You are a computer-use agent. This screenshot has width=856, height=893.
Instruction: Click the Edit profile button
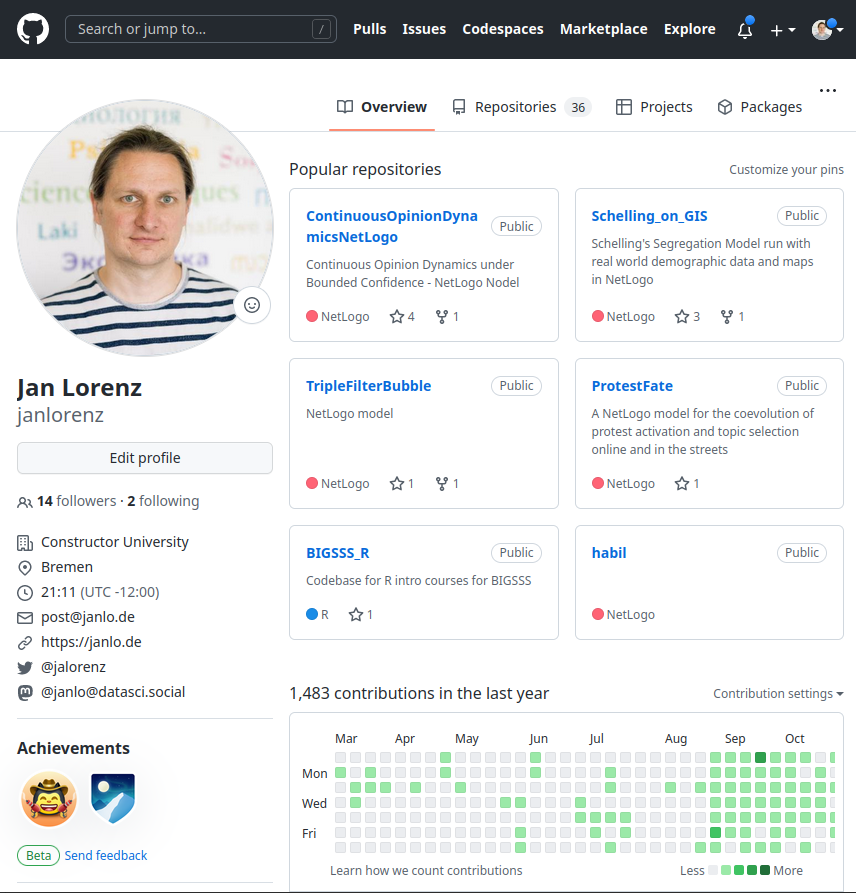143,458
